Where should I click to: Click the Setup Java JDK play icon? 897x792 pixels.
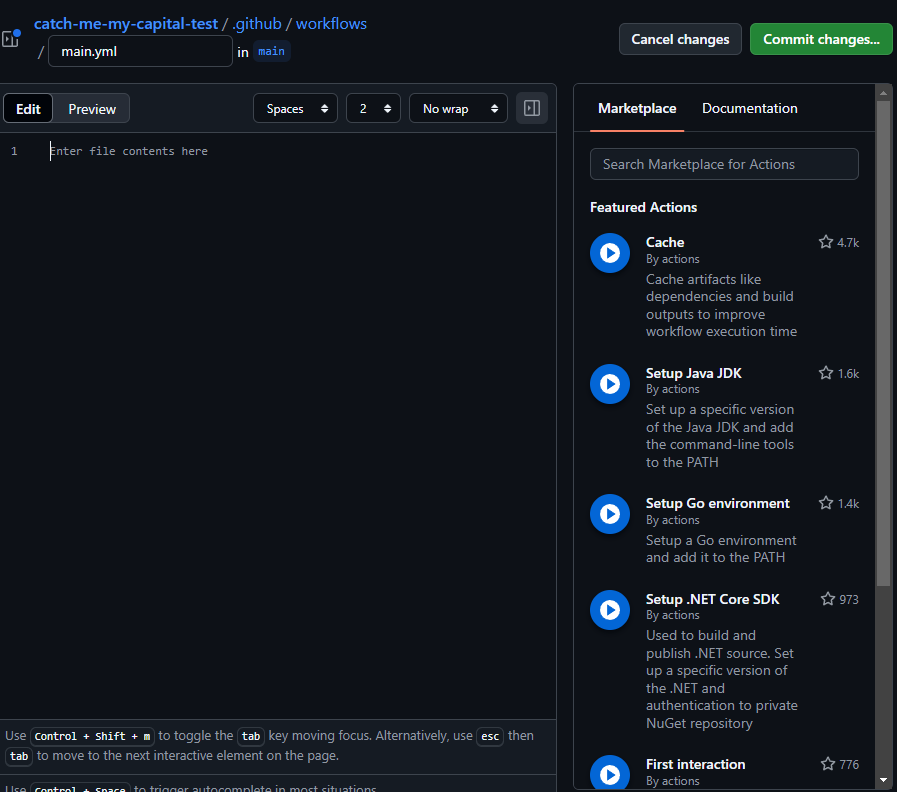(610, 384)
